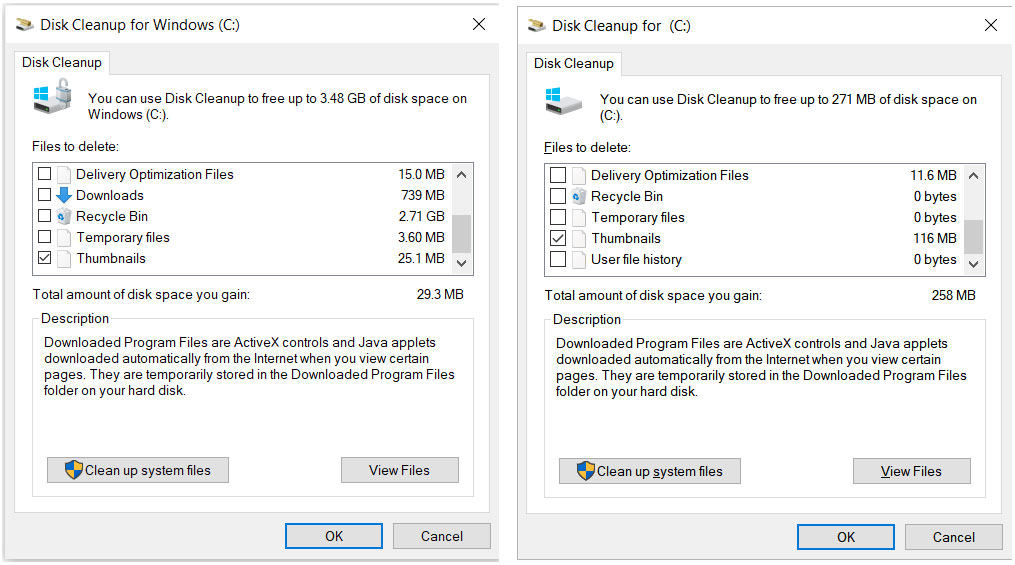Check the Downloads checkbox
This screenshot has width=1015, height=565.
coord(44,194)
